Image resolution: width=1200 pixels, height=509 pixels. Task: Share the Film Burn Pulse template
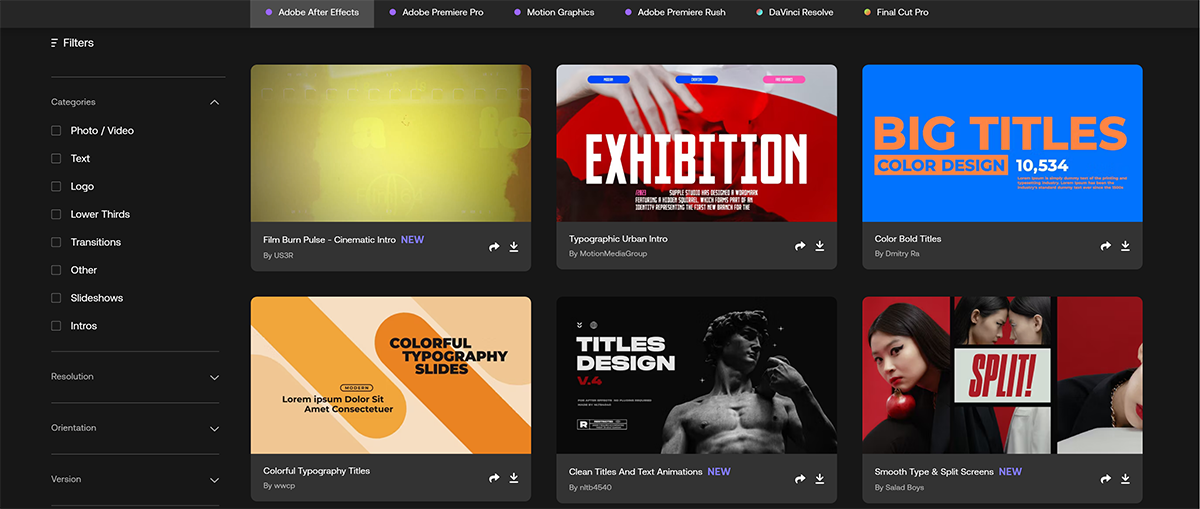(494, 246)
